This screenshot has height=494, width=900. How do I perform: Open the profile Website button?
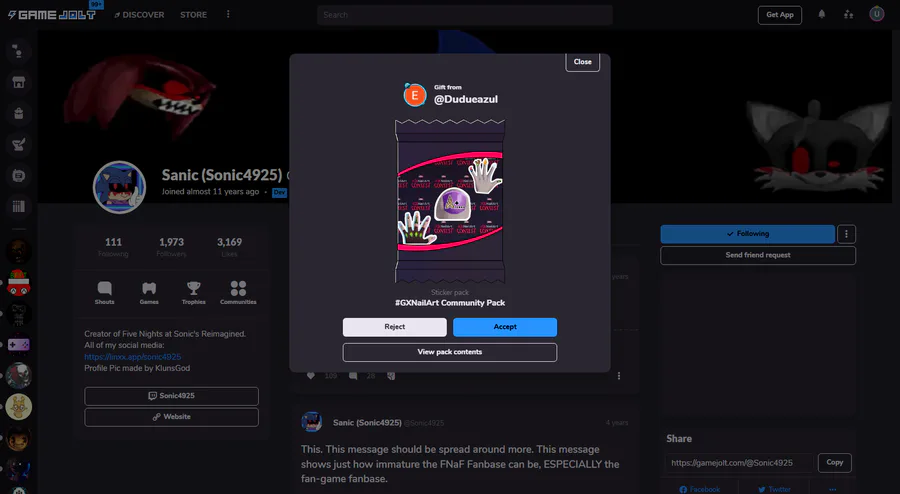(171, 417)
